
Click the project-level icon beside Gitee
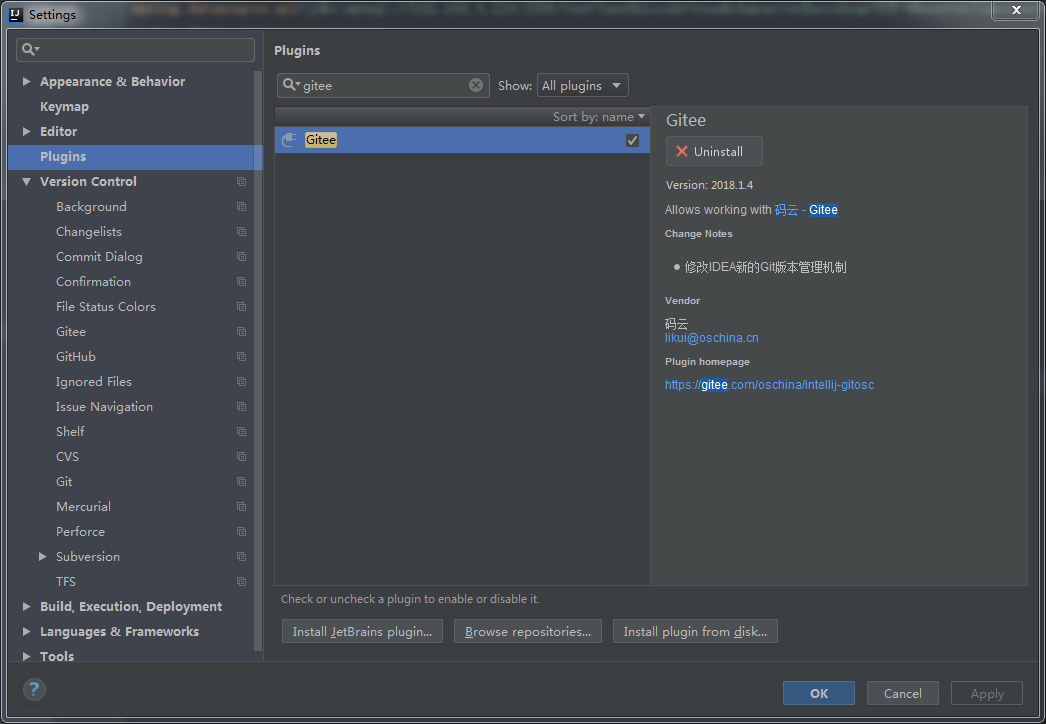pyautogui.click(x=241, y=332)
